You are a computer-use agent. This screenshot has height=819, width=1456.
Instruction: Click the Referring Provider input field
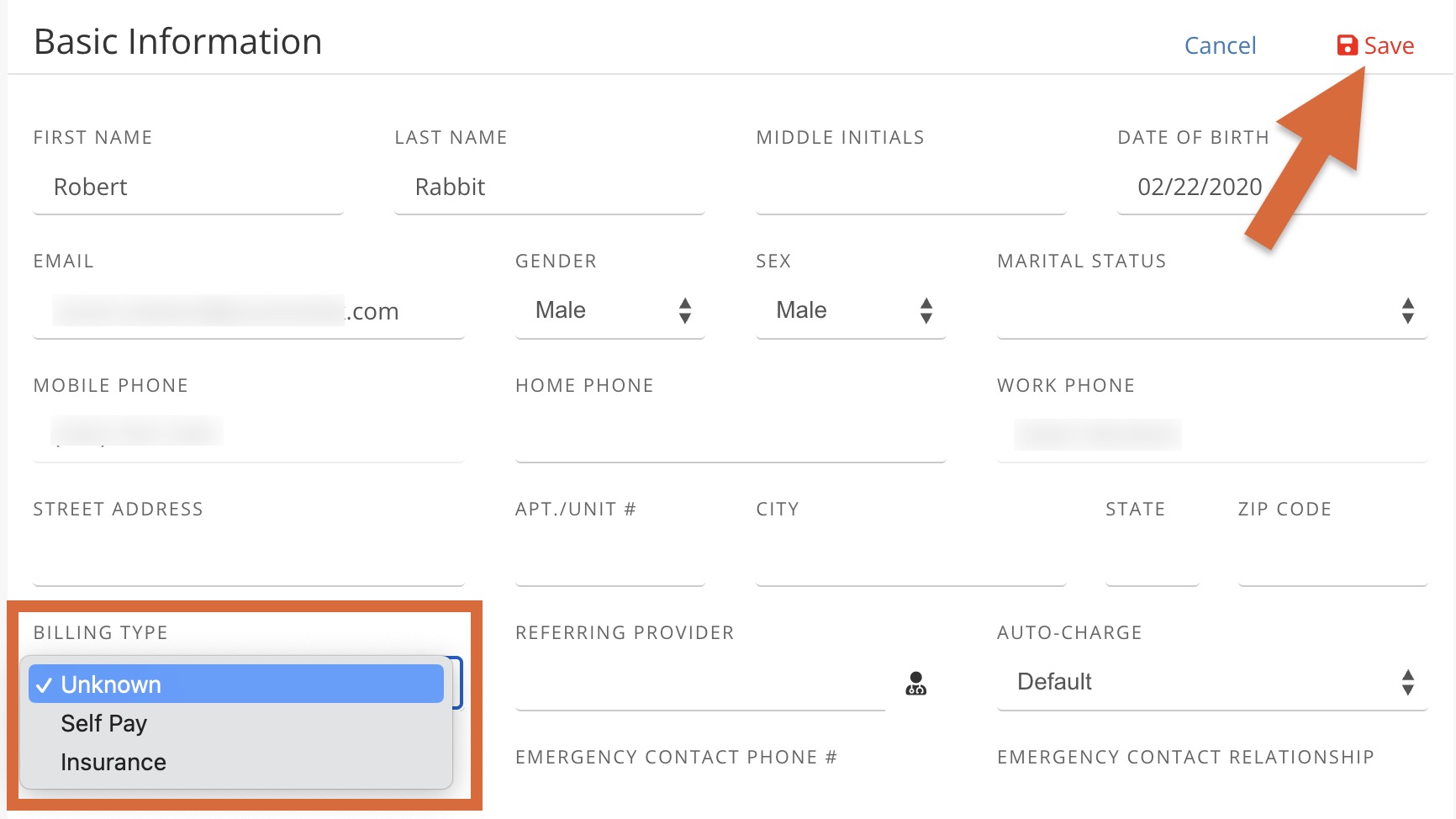699,683
